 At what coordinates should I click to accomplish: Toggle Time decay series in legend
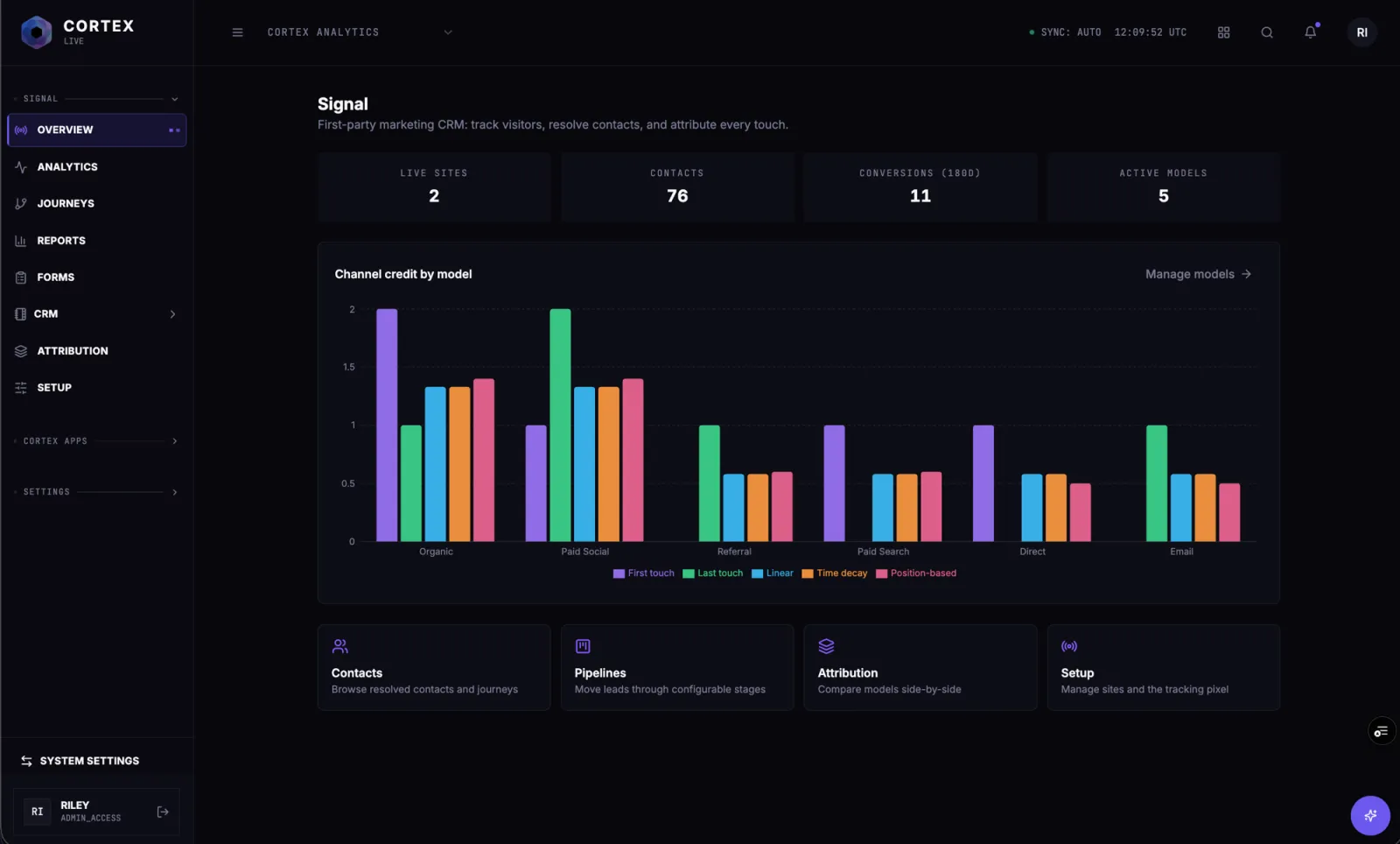coord(835,573)
